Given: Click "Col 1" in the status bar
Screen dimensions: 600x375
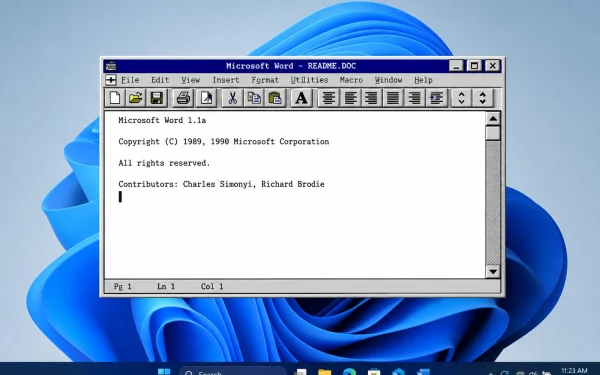Looking at the screenshot, I should coord(212,286).
